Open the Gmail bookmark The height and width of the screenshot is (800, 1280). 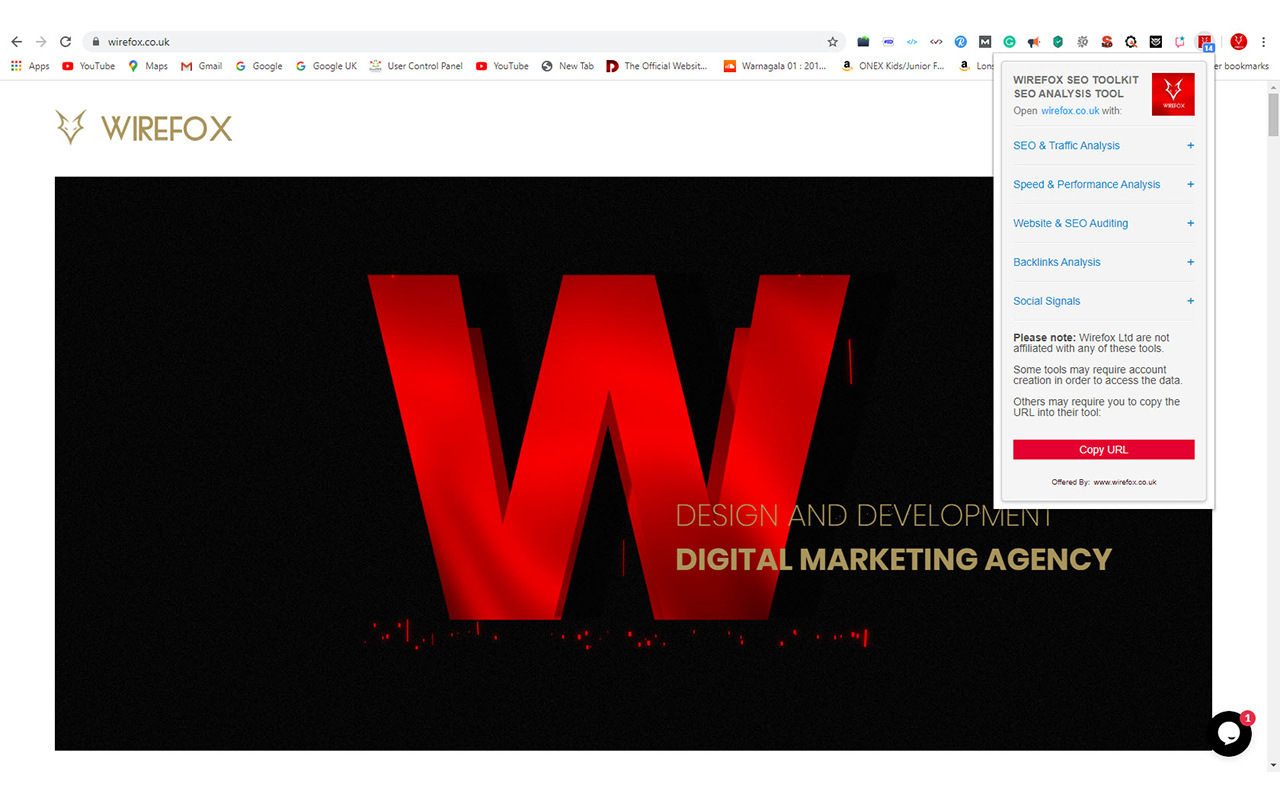coord(201,66)
